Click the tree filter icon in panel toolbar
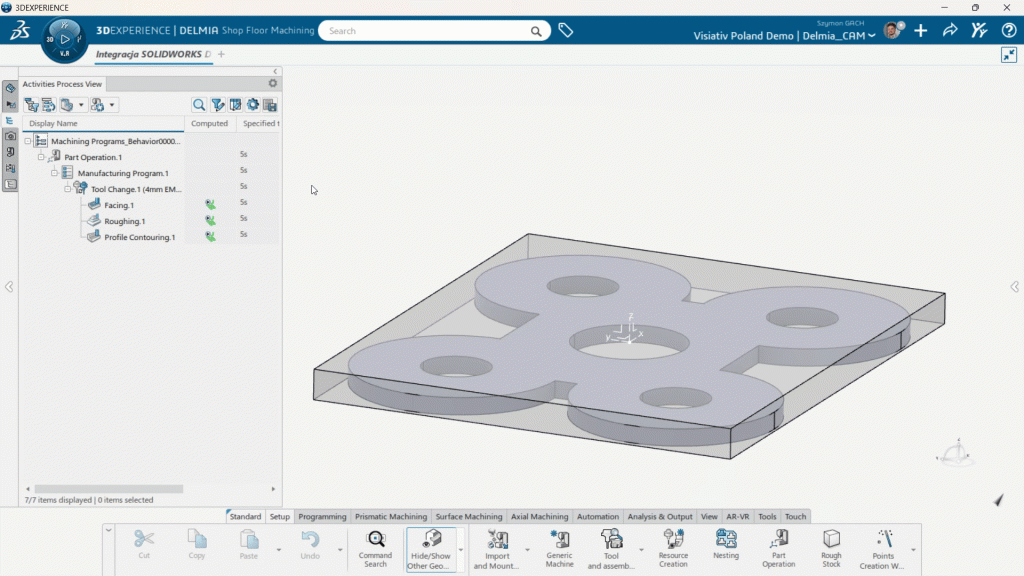The height and width of the screenshot is (576, 1024). 31,104
